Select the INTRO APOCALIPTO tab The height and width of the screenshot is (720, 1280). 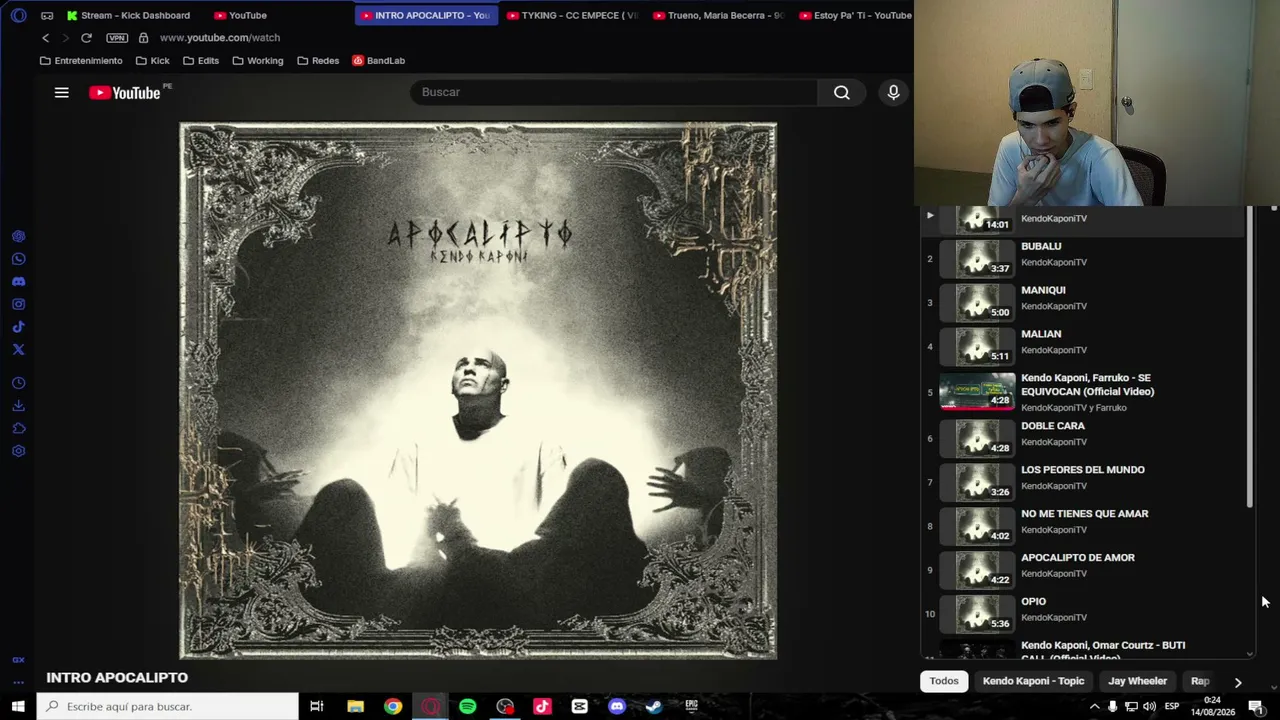pos(426,15)
